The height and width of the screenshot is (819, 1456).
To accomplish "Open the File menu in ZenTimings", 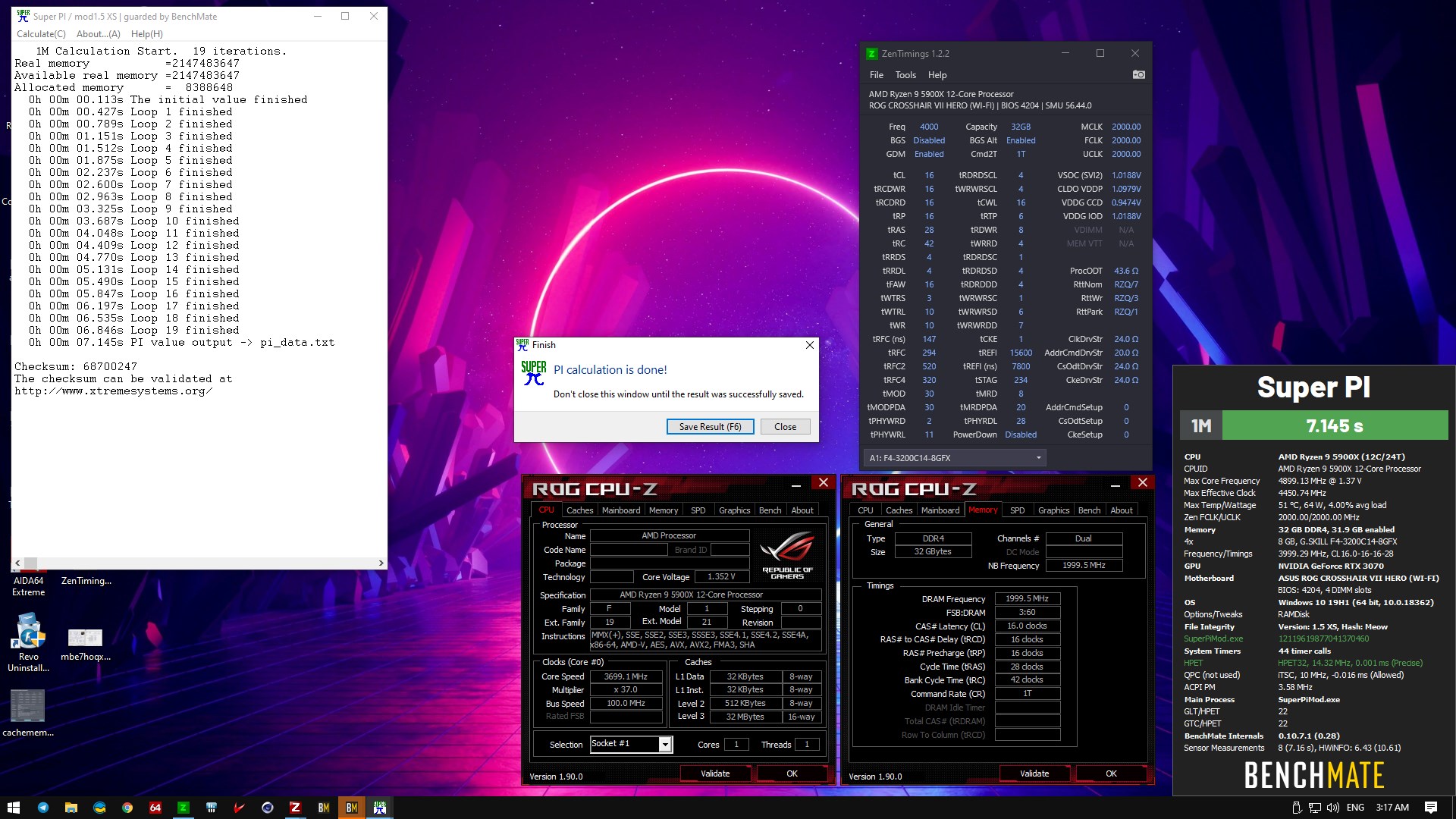I will [877, 75].
